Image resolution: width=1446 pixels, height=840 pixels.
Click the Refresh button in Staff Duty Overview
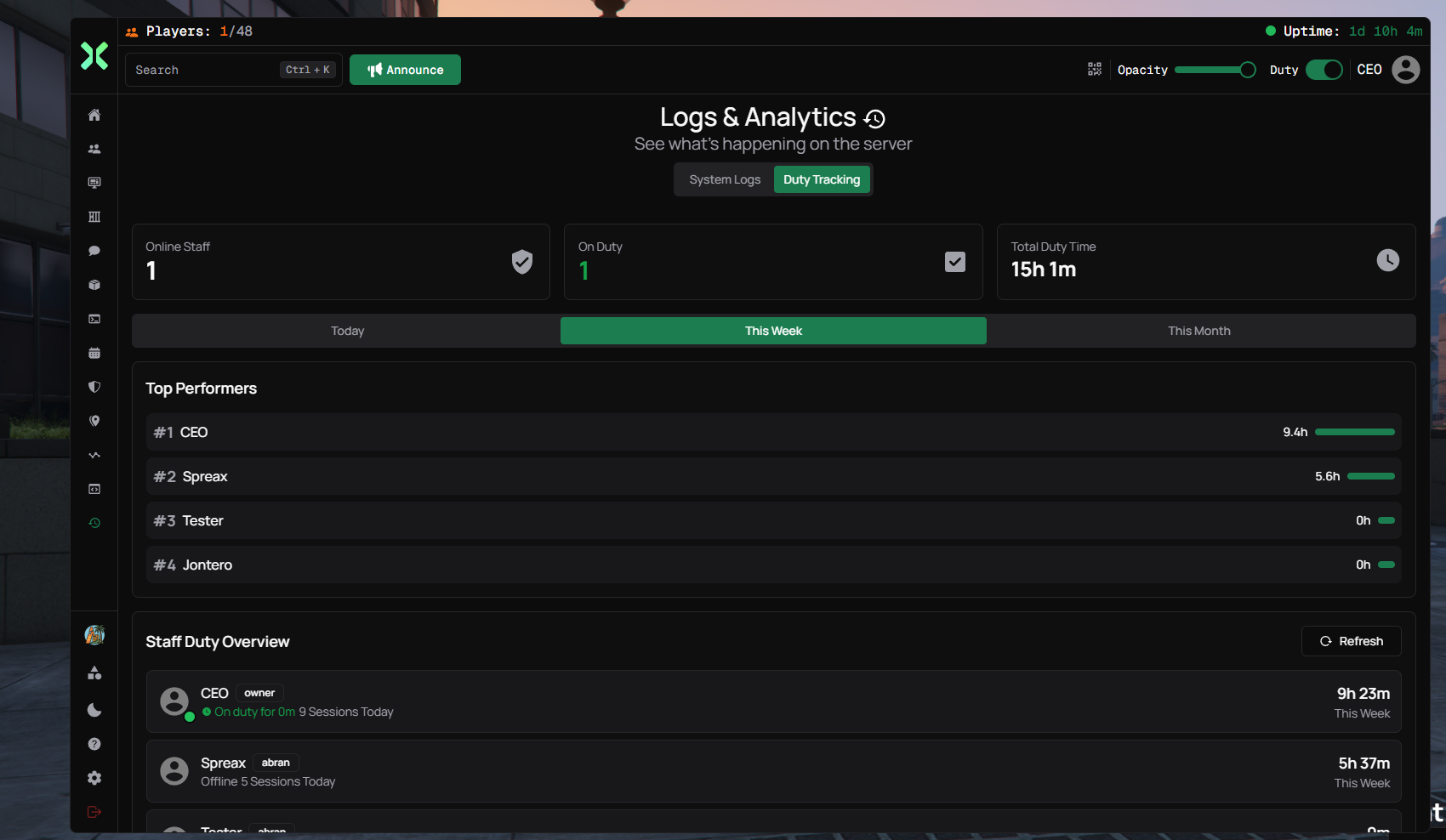pos(1351,641)
